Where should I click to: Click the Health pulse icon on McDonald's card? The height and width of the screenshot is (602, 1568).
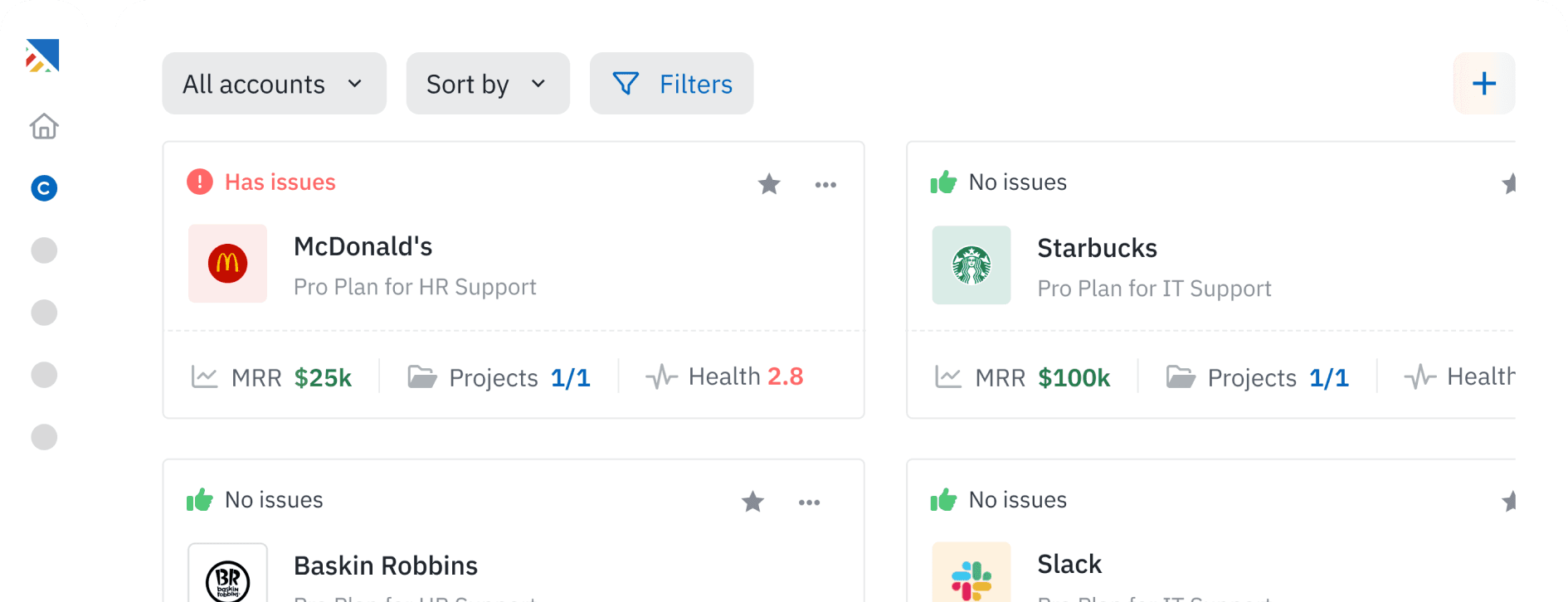tap(662, 377)
